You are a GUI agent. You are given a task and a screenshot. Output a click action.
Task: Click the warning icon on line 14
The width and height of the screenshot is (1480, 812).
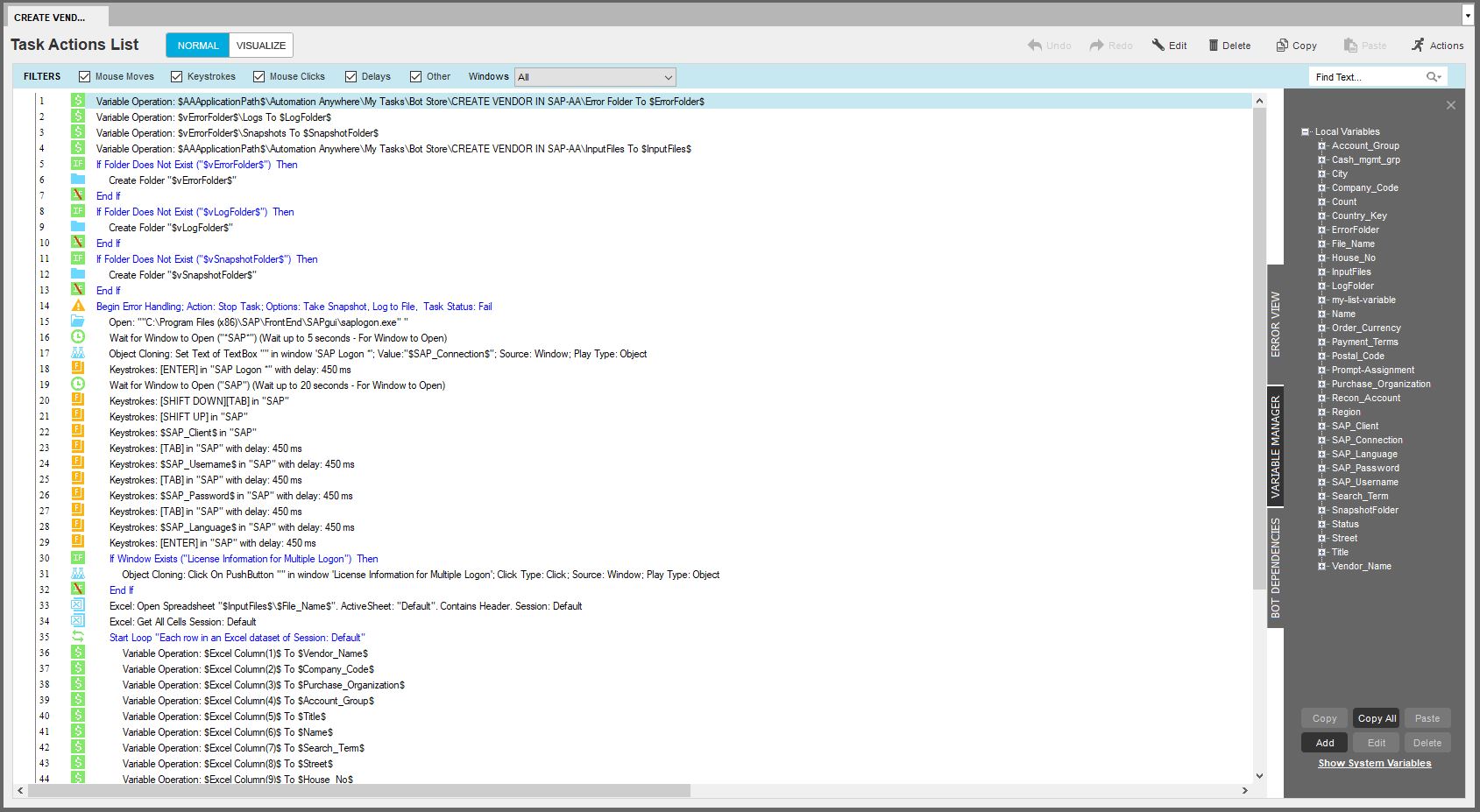tap(78, 306)
